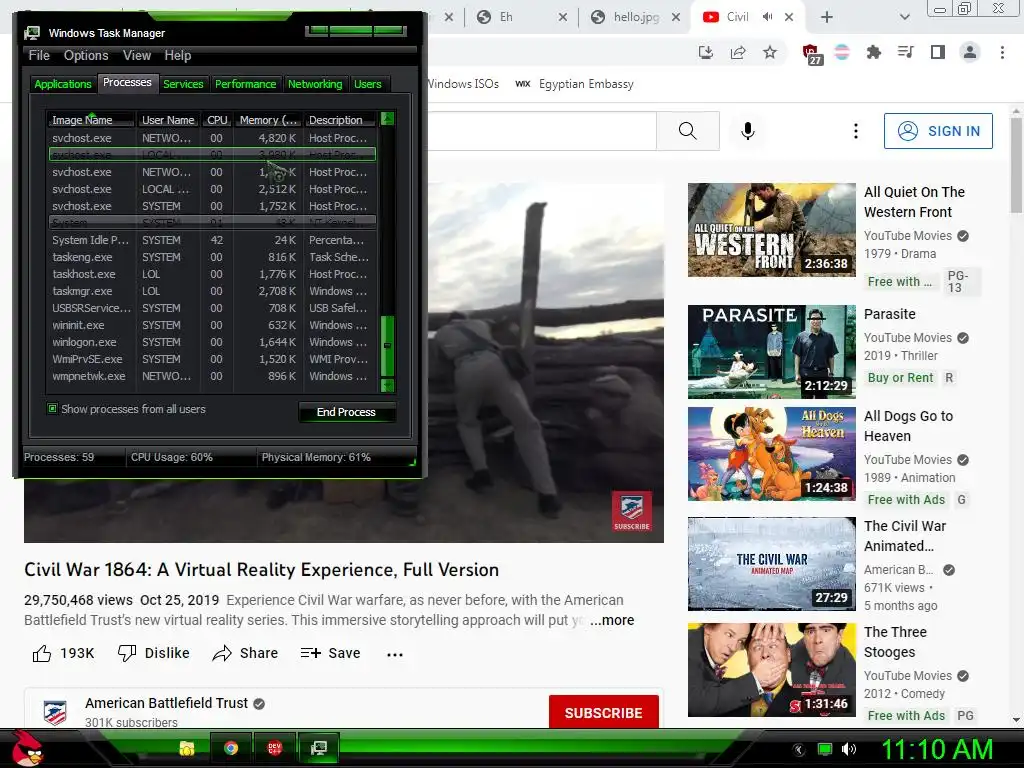Image resolution: width=1024 pixels, height=768 pixels.
Task: Click the SIGN IN button
Action: point(938,131)
